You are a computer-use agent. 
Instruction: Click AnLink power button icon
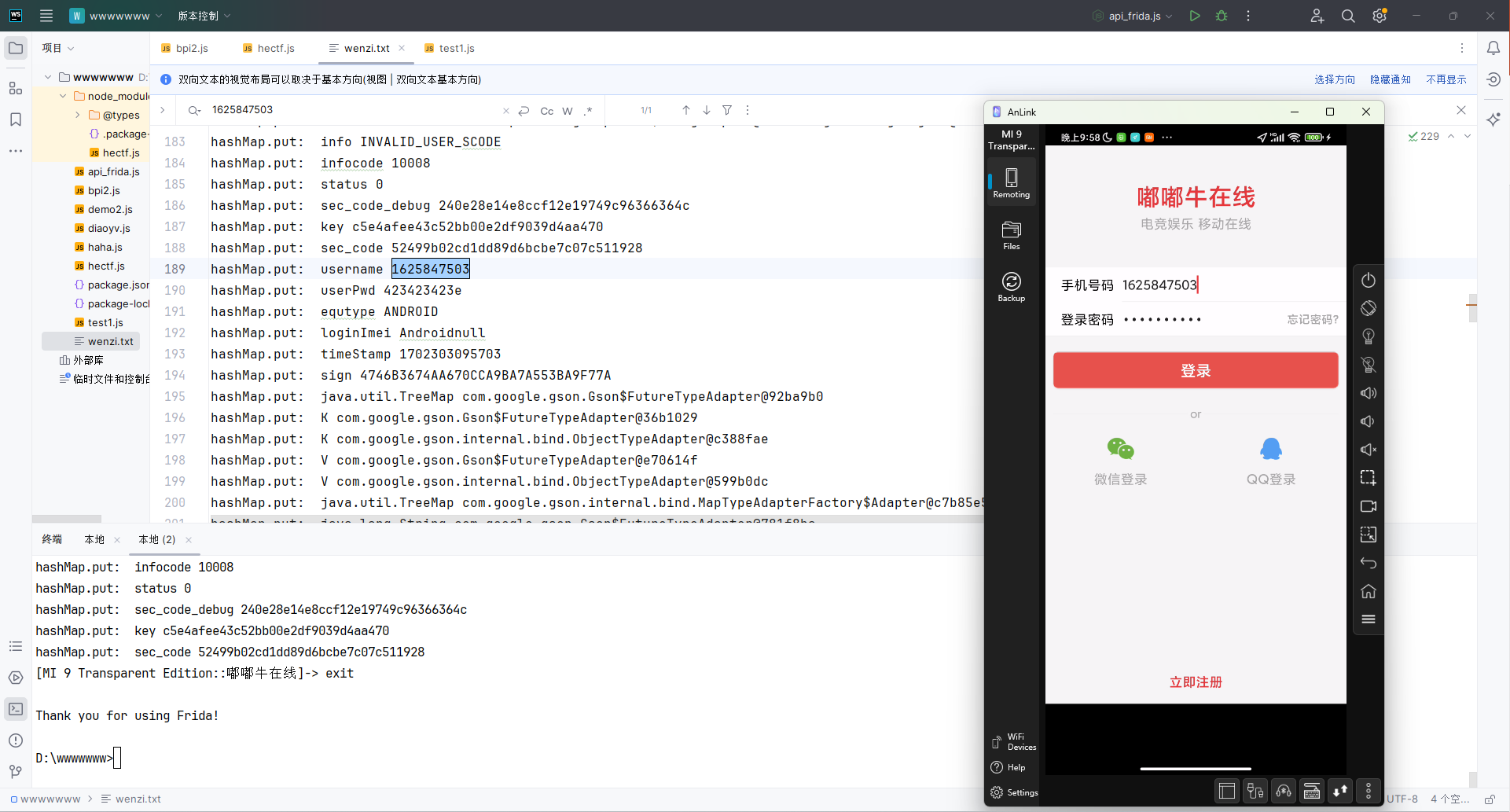coord(1369,280)
